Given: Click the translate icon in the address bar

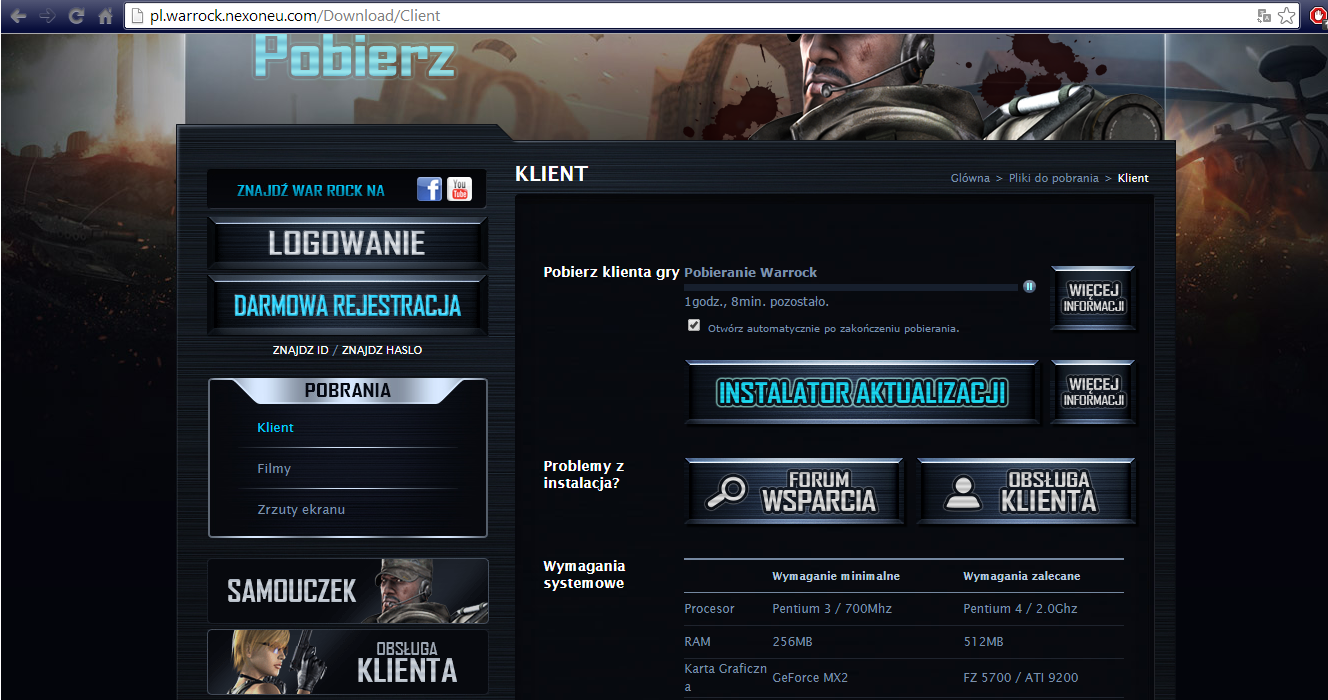Looking at the screenshot, I should tap(1264, 16).
